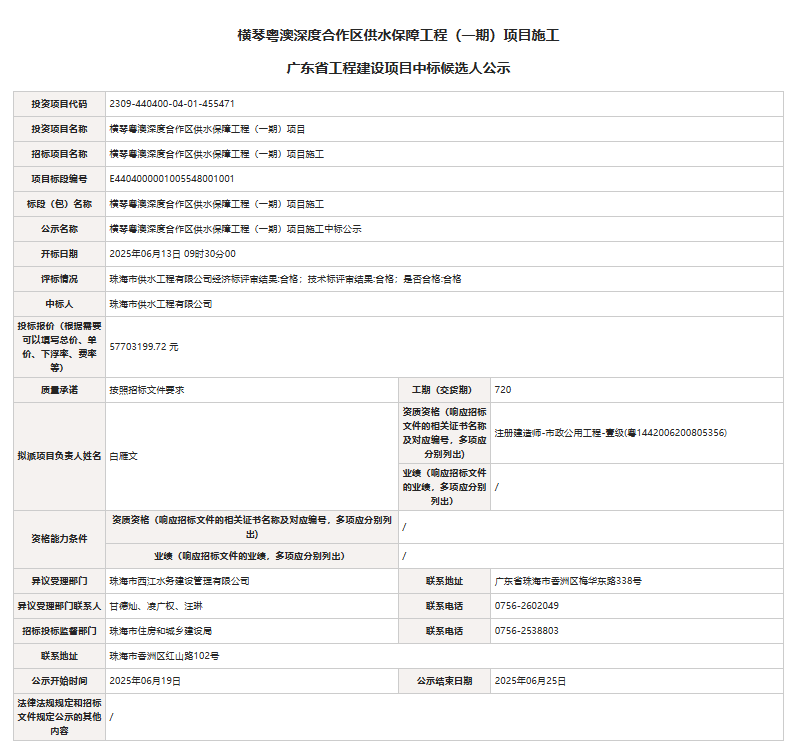The height and width of the screenshot is (745, 791).
Task: Click the 质量承诺 value 按照招标文件要求
Action: (146, 390)
